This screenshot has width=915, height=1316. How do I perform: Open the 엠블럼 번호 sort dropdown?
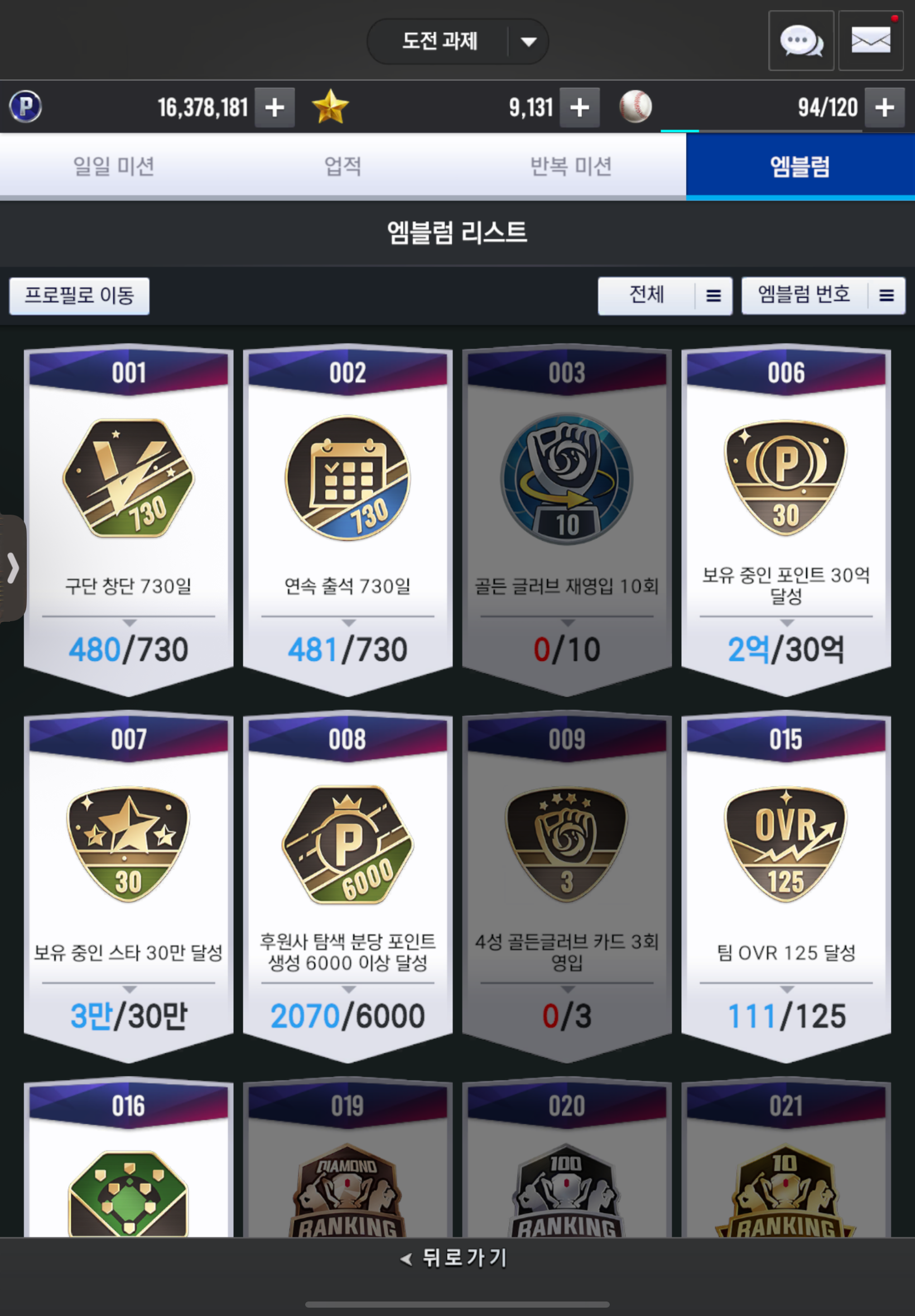(824, 296)
